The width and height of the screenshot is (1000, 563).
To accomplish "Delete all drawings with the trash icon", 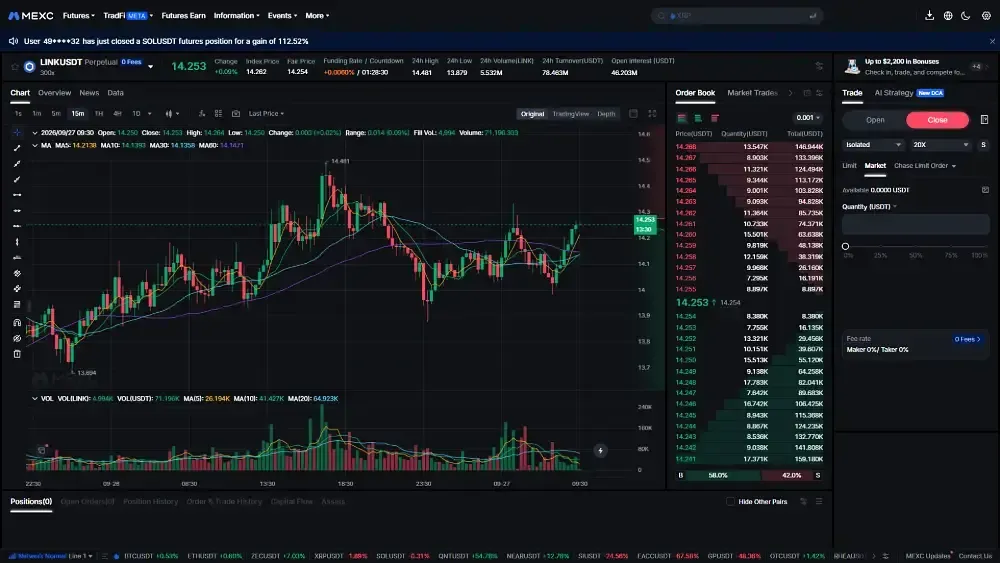I will pos(17,354).
